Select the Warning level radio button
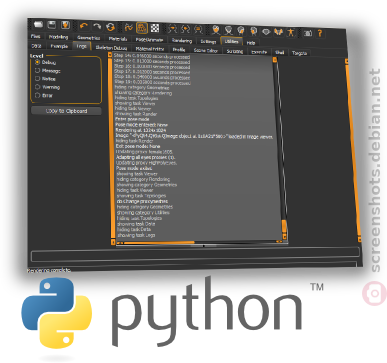This screenshot has height=363, width=387. 37,87
